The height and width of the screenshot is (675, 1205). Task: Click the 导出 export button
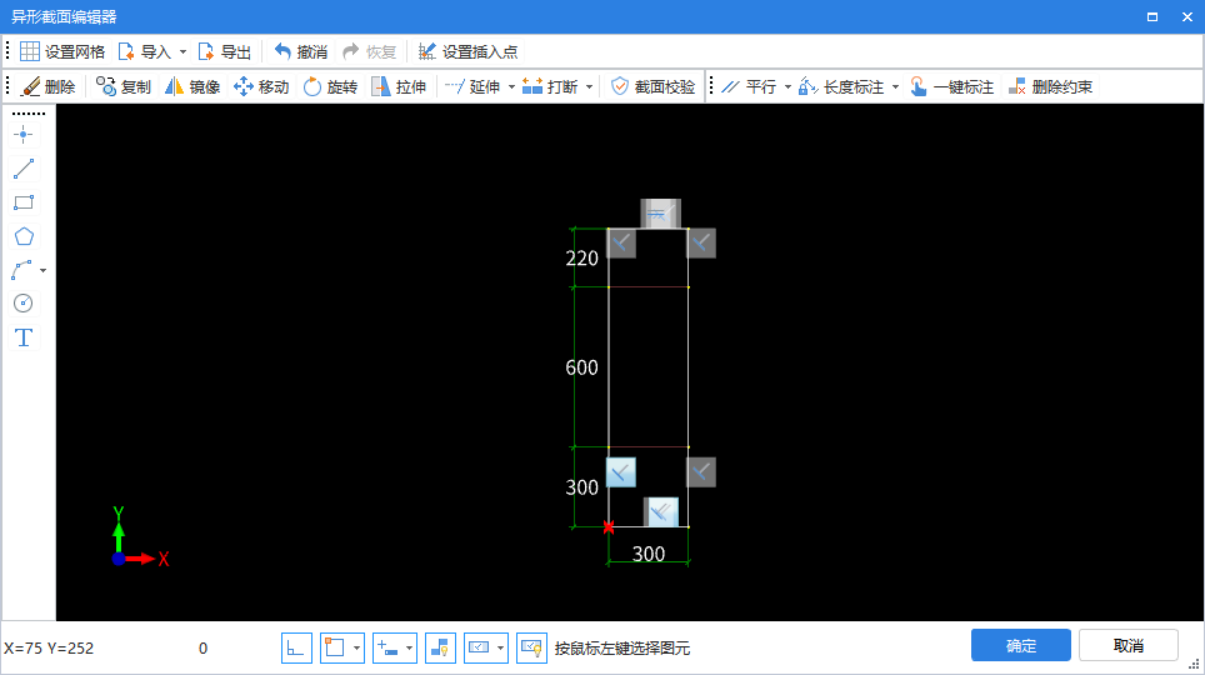(x=224, y=52)
